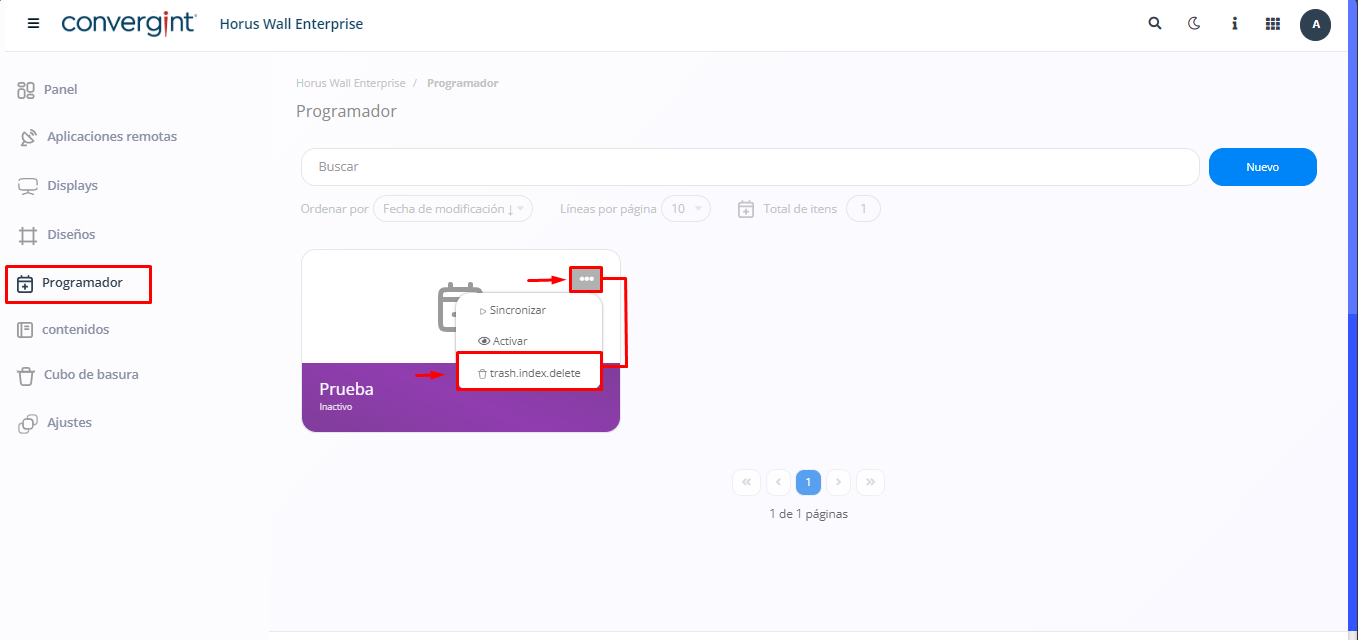1358x640 pixels.
Task: Expand Fecha de modificación sort dropdown
Action: pos(453,209)
